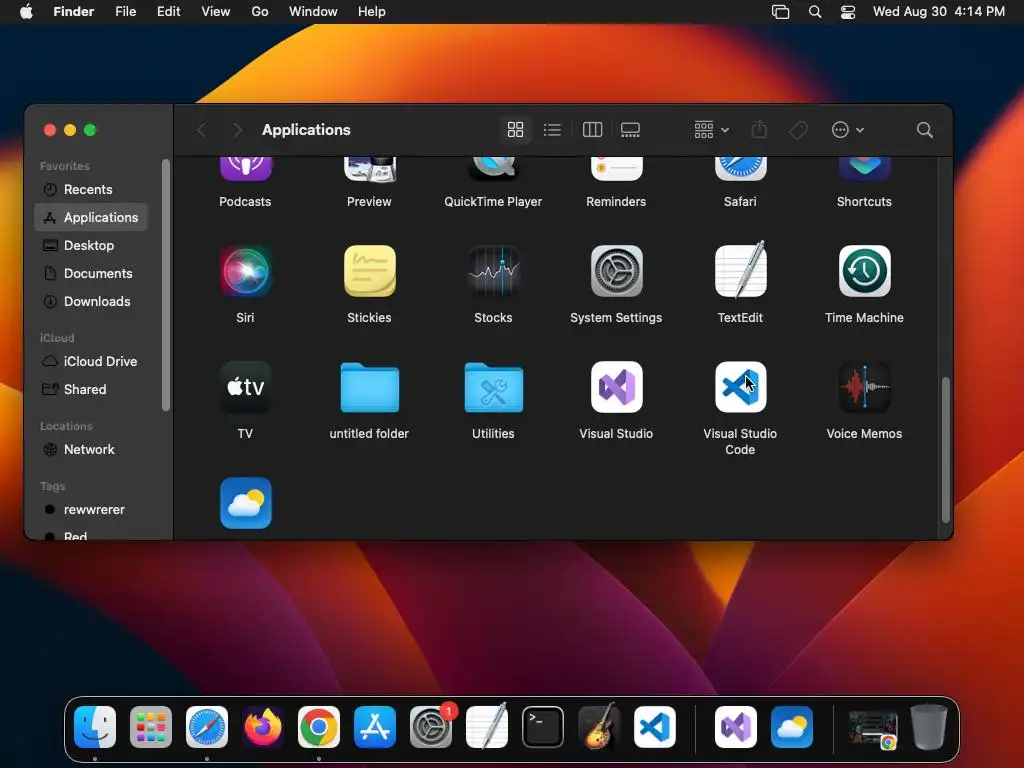Select the TextEdit app icon in Finder

(741, 270)
